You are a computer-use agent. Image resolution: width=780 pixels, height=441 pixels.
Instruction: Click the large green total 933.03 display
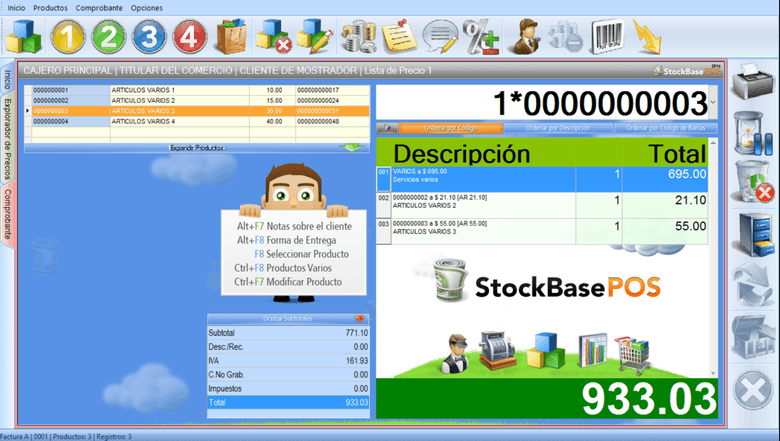click(x=547, y=398)
